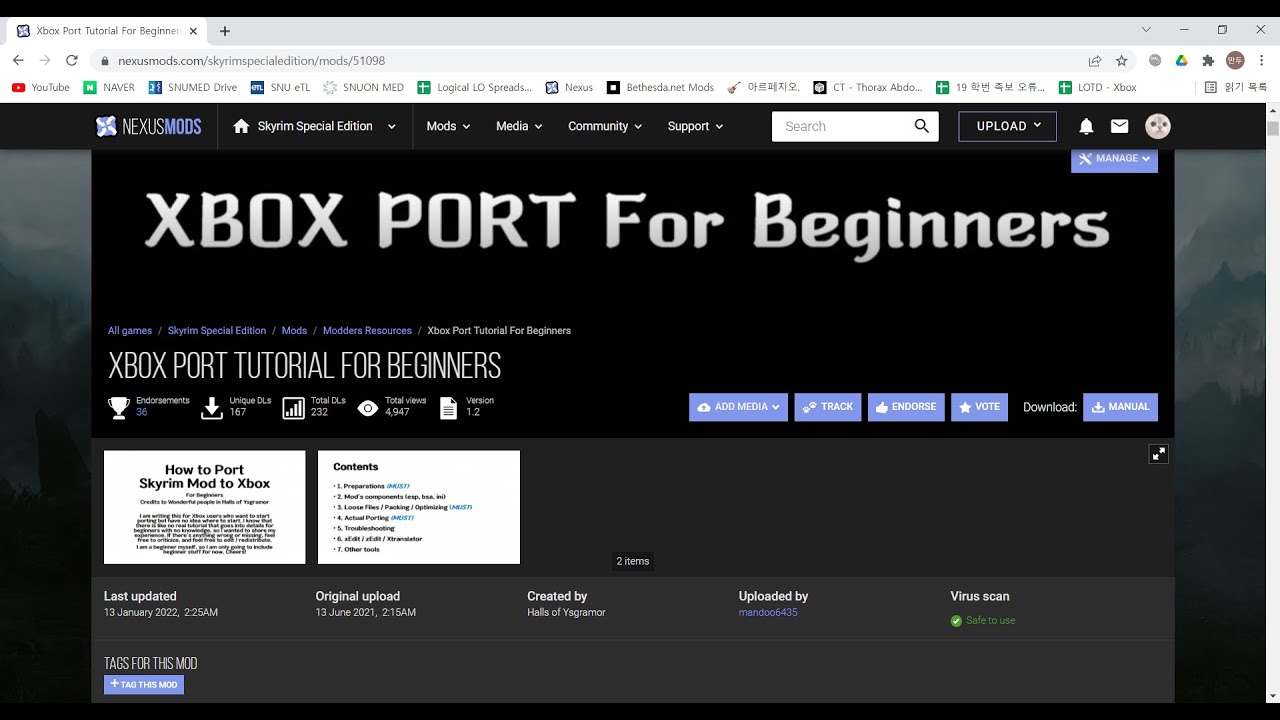Viewport: 1280px width, 720px height.
Task: Open the browser extensions puzzle icon
Action: tap(1208, 60)
